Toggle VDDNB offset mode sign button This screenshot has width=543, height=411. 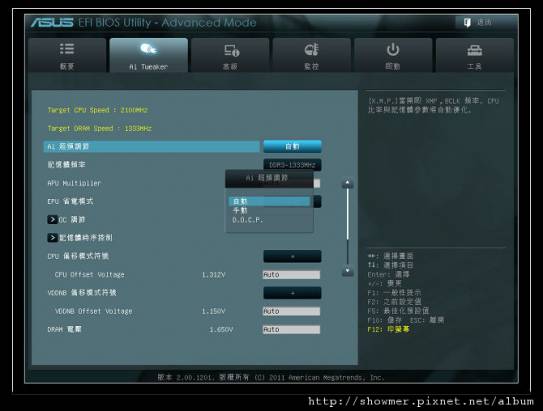point(292,293)
